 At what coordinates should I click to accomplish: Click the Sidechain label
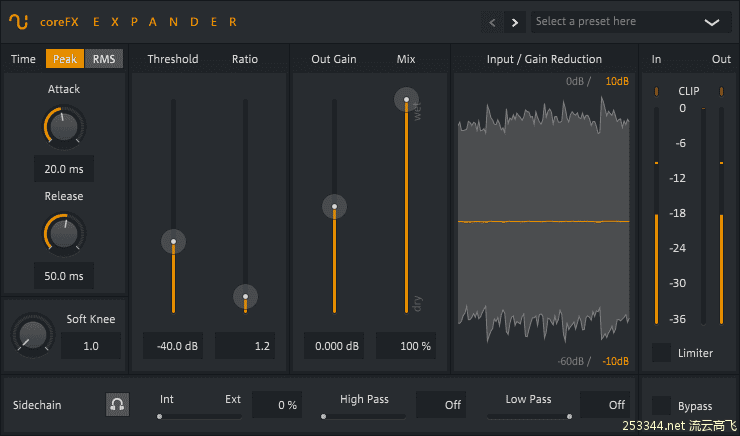[x=37, y=405]
